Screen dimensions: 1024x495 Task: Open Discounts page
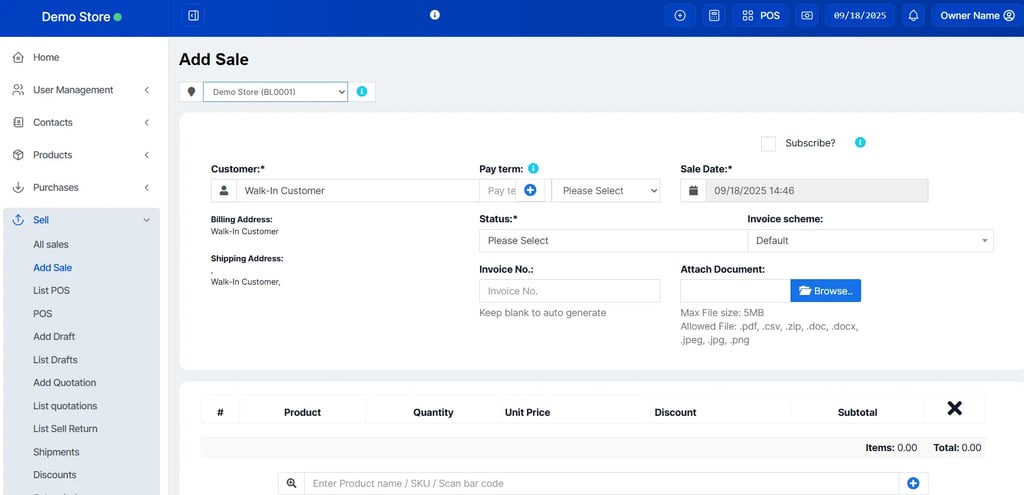point(55,475)
